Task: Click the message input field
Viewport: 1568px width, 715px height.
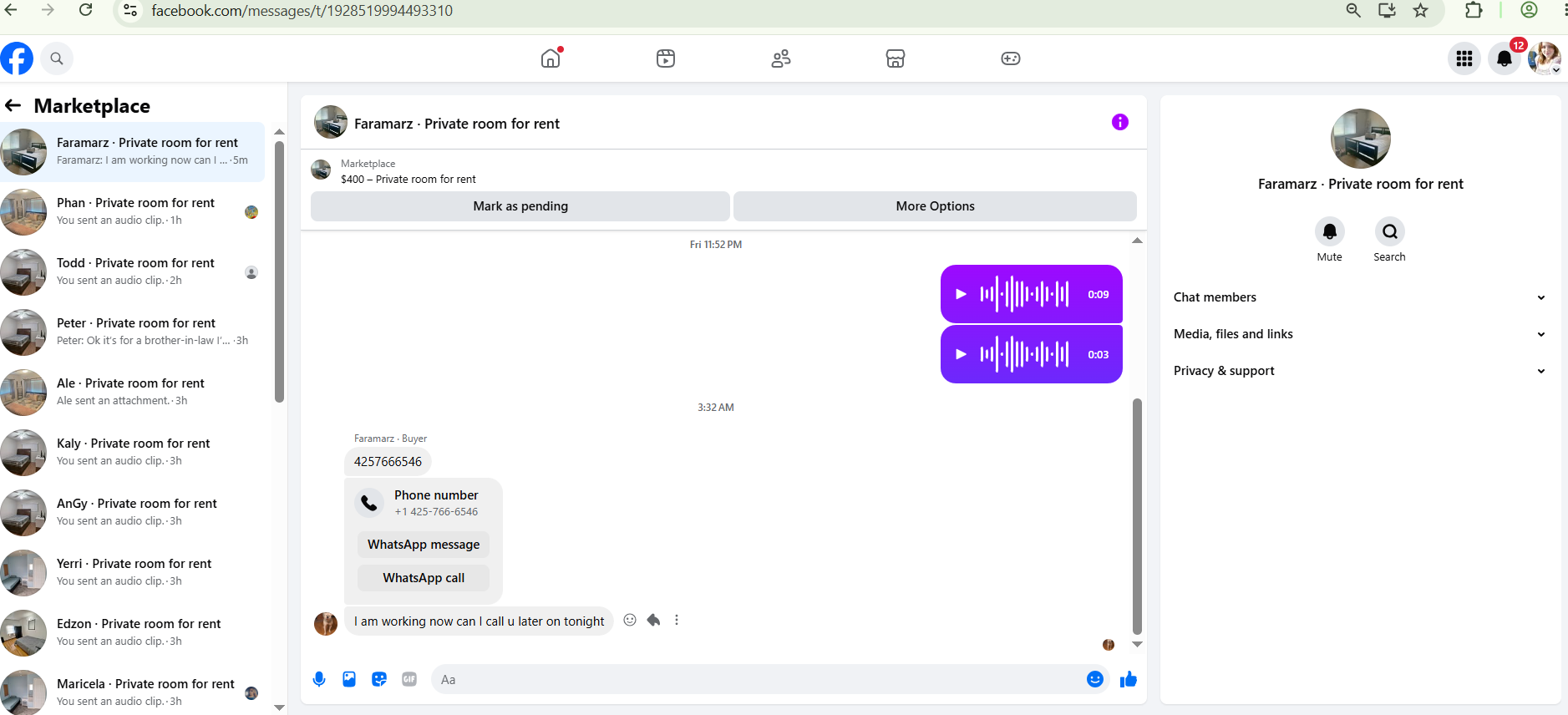Action: tap(756, 679)
